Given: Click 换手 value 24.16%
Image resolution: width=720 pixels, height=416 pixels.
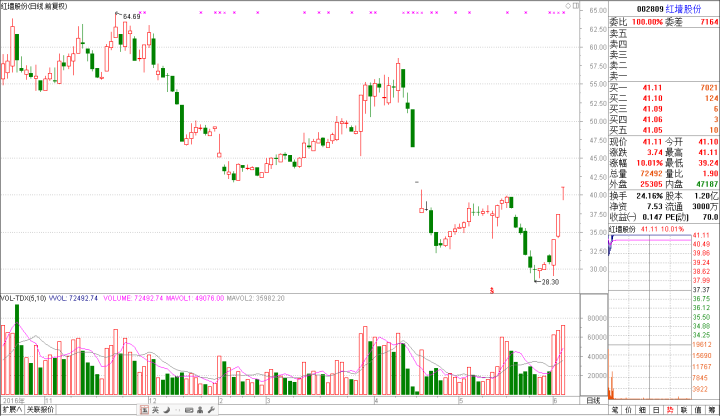Looking at the screenshot, I should click(x=649, y=196).
